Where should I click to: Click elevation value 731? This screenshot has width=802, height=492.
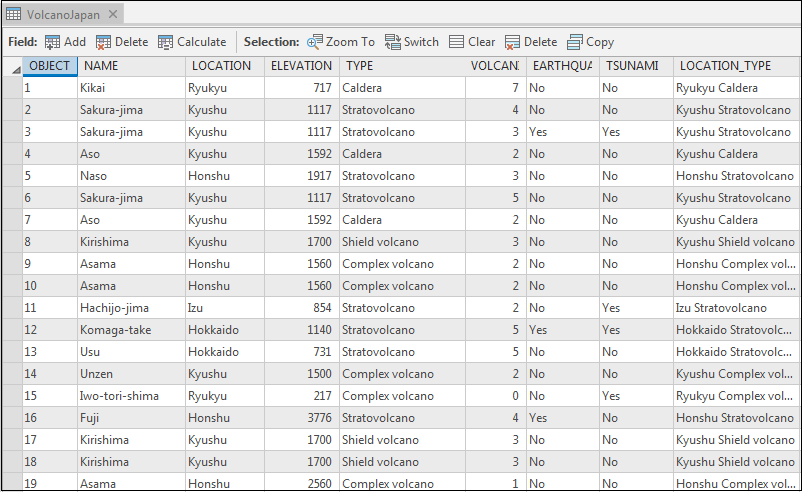[302, 352]
